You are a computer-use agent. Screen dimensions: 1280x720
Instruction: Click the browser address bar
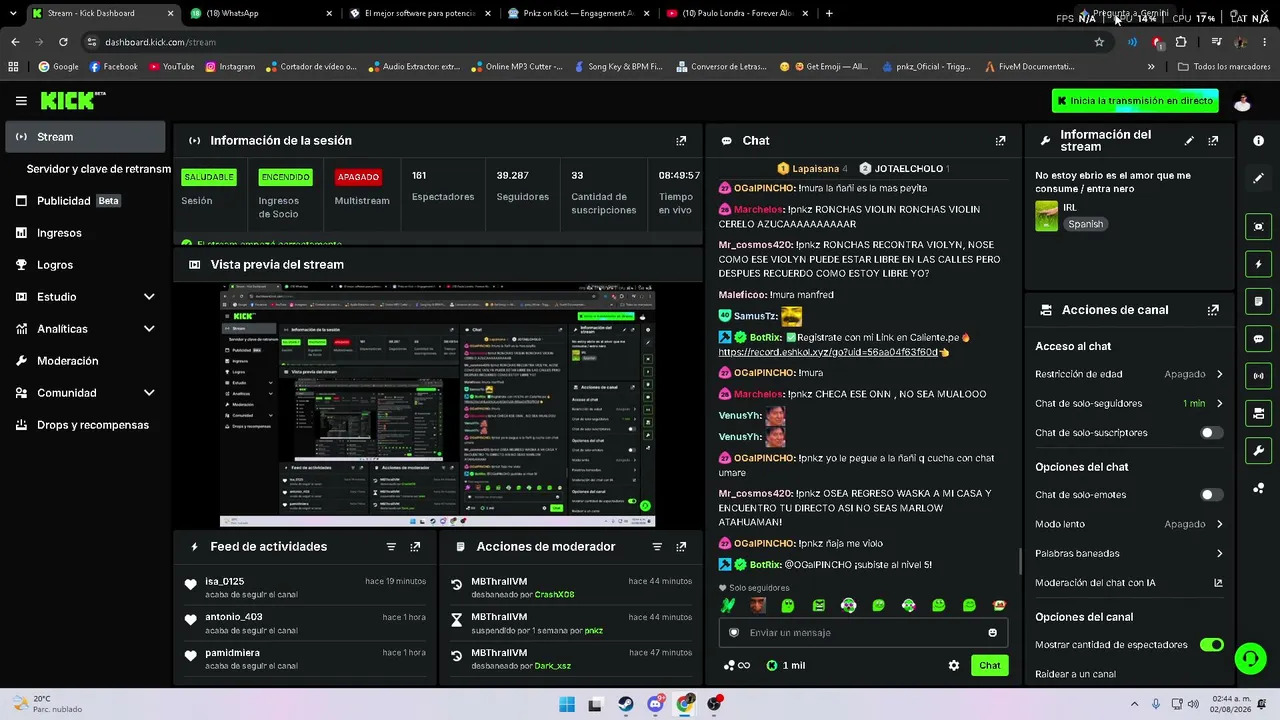590,42
